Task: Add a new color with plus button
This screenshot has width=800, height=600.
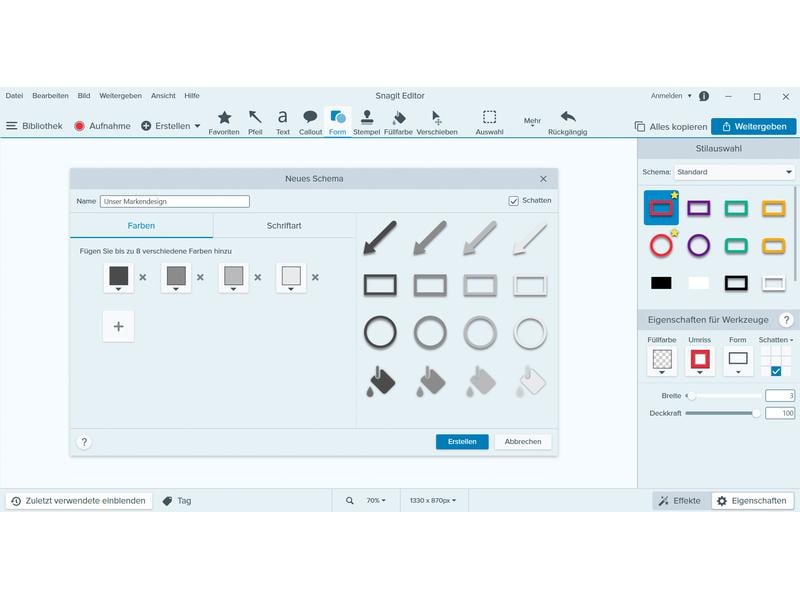Action: pos(118,327)
